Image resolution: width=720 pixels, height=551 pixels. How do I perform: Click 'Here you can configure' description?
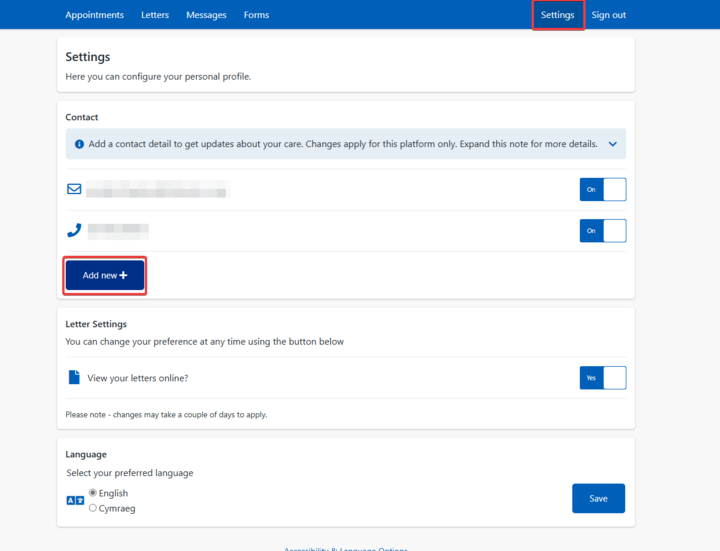click(x=158, y=77)
